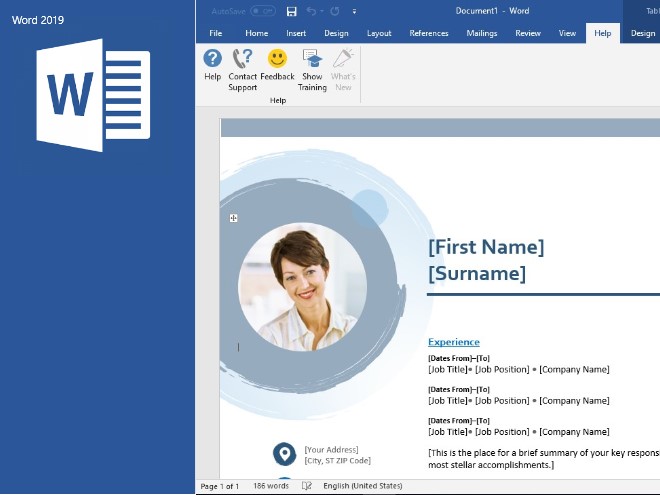Click the What's New icon
The height and width of the screenshot is (495, 660).
(343, 60)
